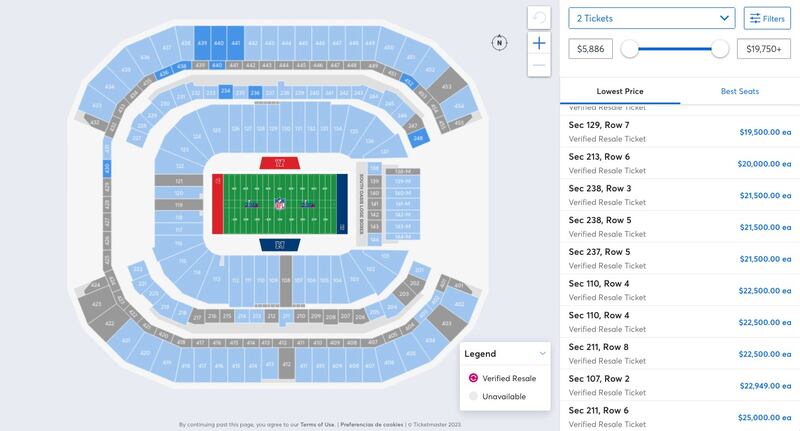Collapse the Legend panel with its chevron
Viewport: 800px width, 431px height.
[542, 353]
